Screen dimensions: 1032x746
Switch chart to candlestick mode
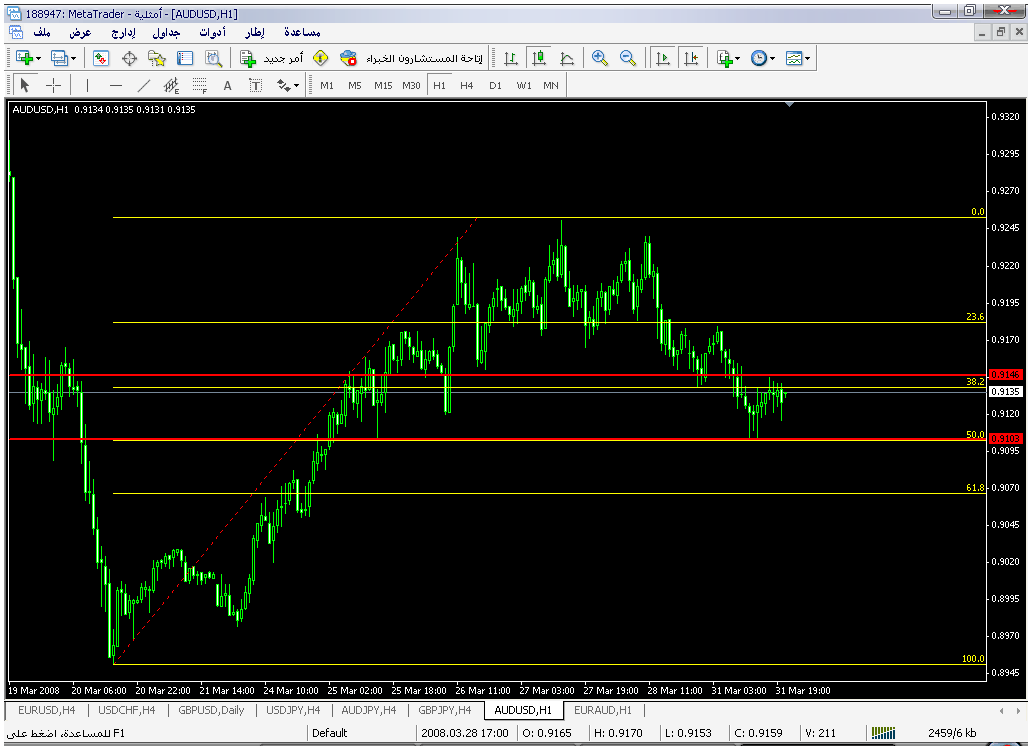coord(539,59)
